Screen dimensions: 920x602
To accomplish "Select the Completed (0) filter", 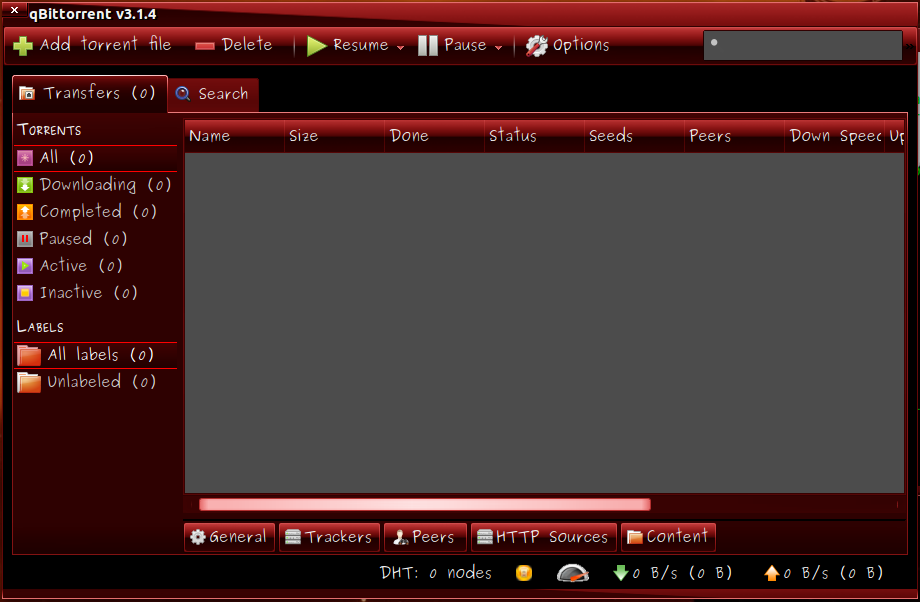I will tap(95, 212).
